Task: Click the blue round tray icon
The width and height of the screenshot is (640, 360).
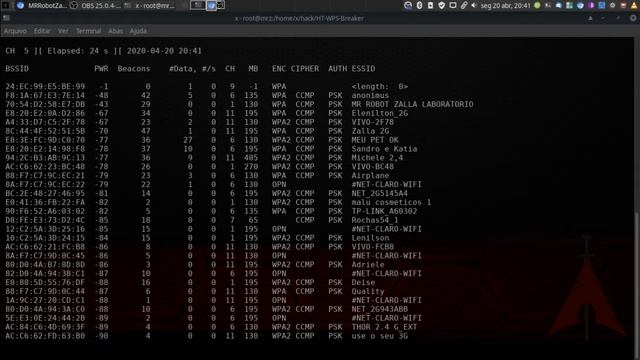Action: [580, 5]
